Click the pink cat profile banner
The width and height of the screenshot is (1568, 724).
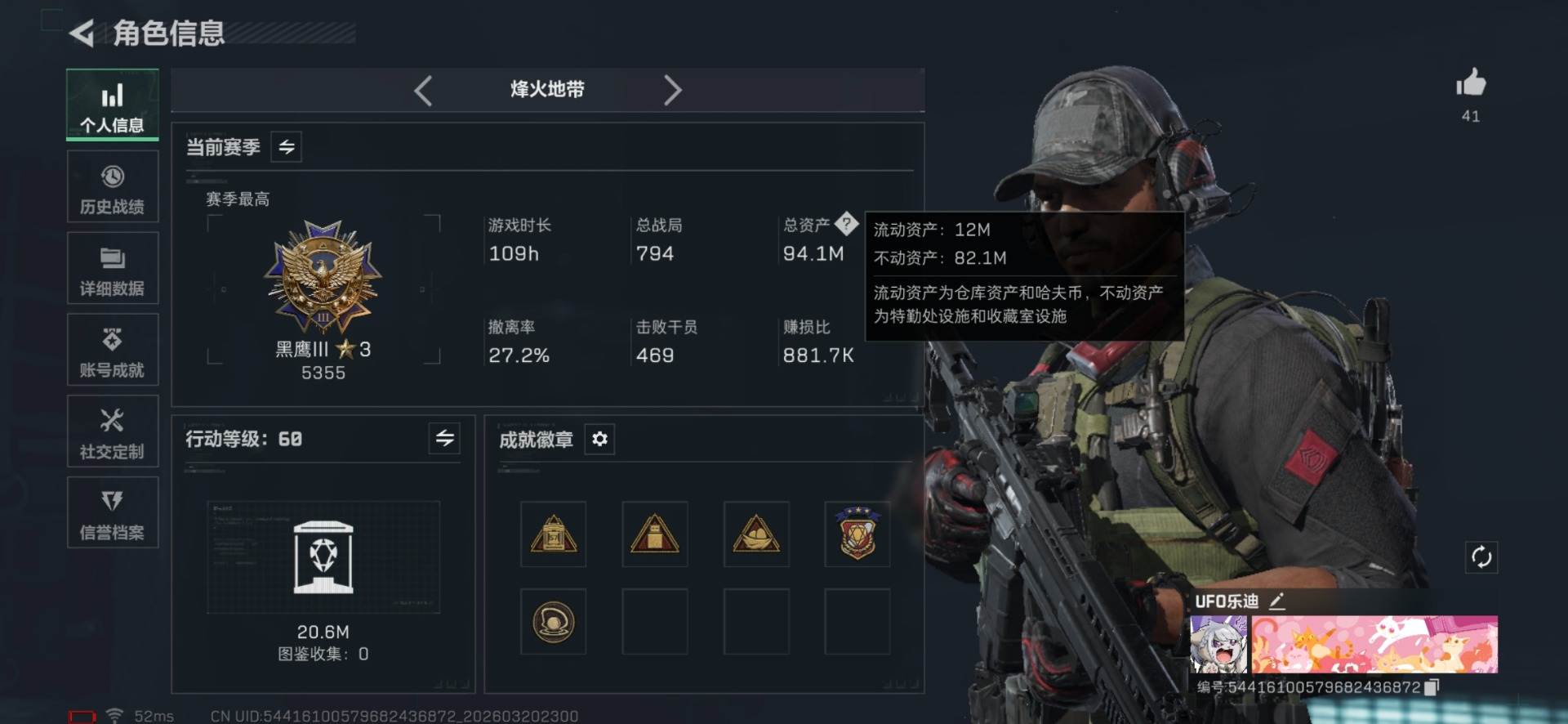coord(1374,645)
